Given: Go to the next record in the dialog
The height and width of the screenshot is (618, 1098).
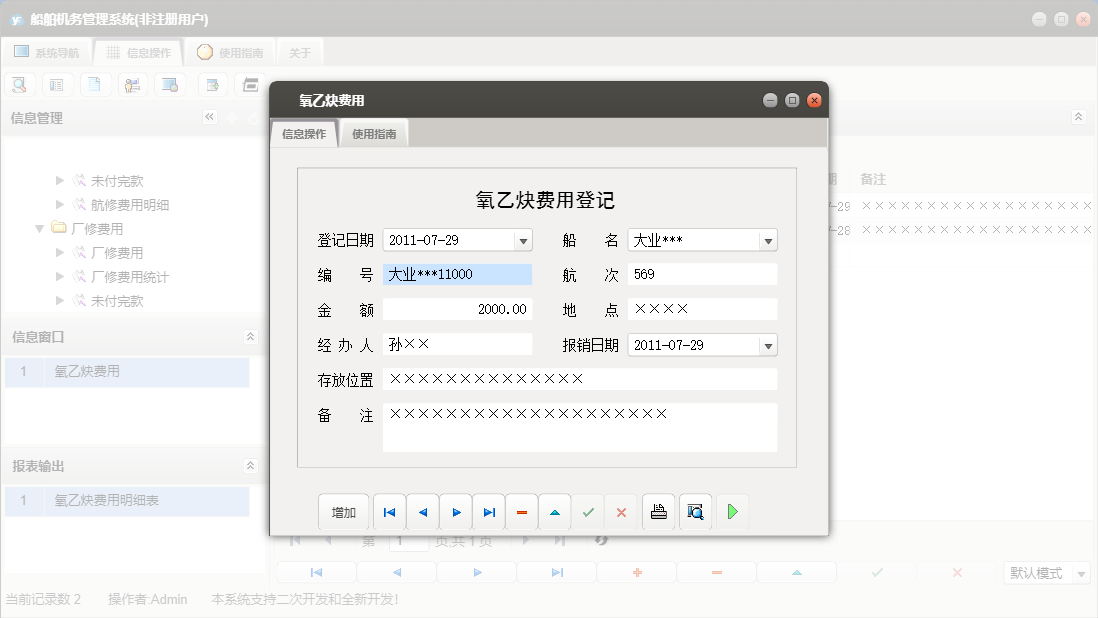Looking at the screenshot, I should click(x=455, y=511).
